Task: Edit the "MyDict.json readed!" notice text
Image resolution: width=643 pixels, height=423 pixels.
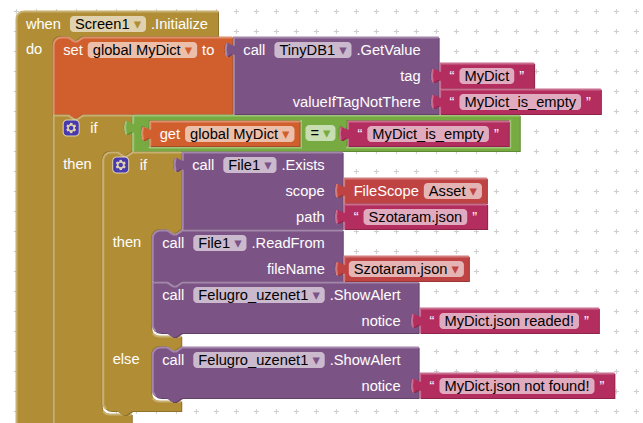Action: [x=509, y=321]
